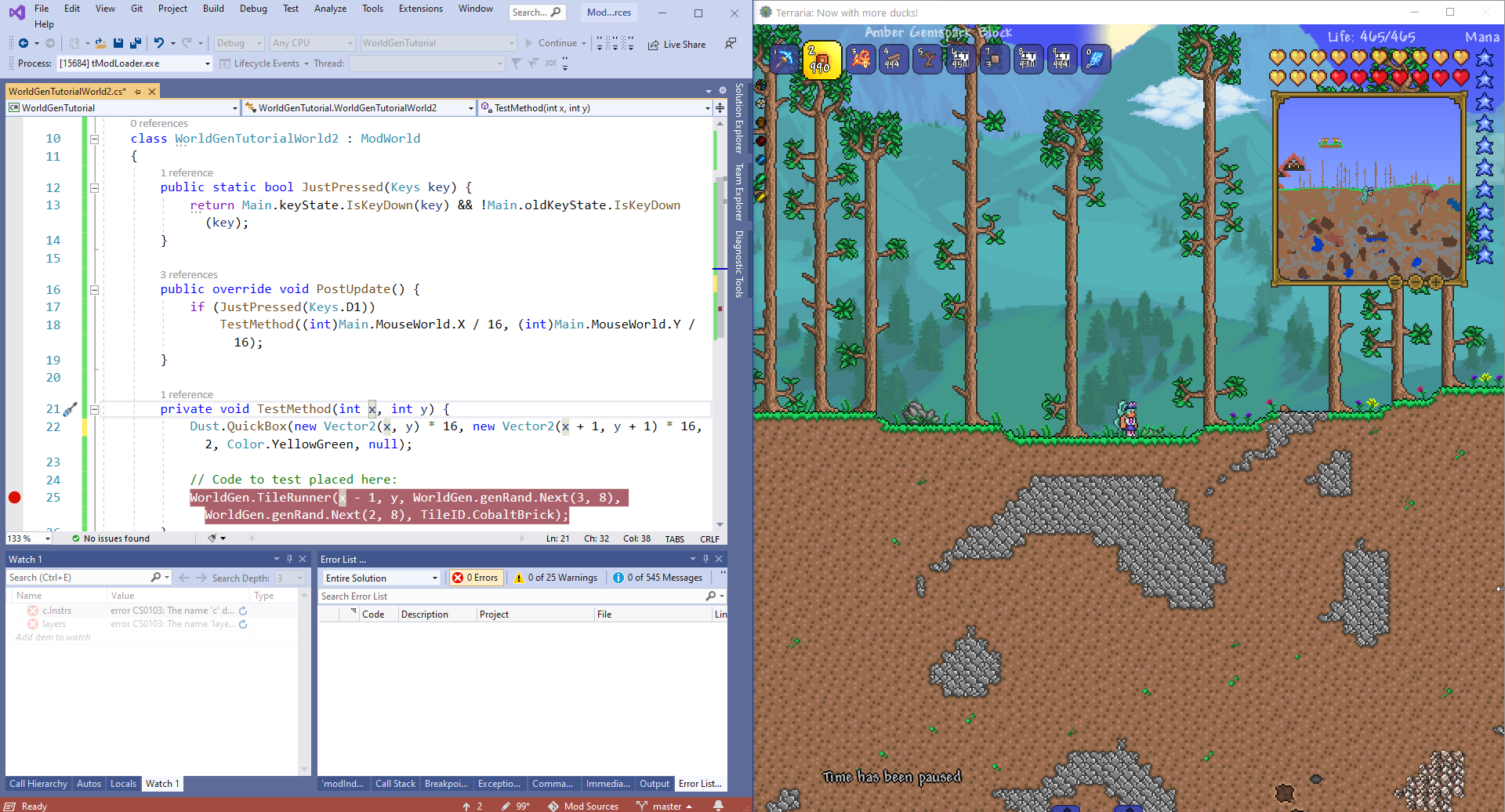Refresh the c.Instrs watch value
This screenshot has height=812, width=1505.
click(243, 611)
